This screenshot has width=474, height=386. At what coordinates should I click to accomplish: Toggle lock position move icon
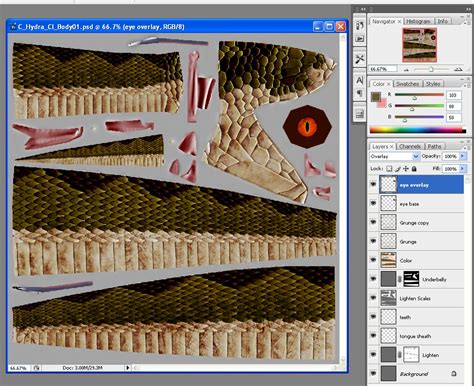(x=406, y=169)
